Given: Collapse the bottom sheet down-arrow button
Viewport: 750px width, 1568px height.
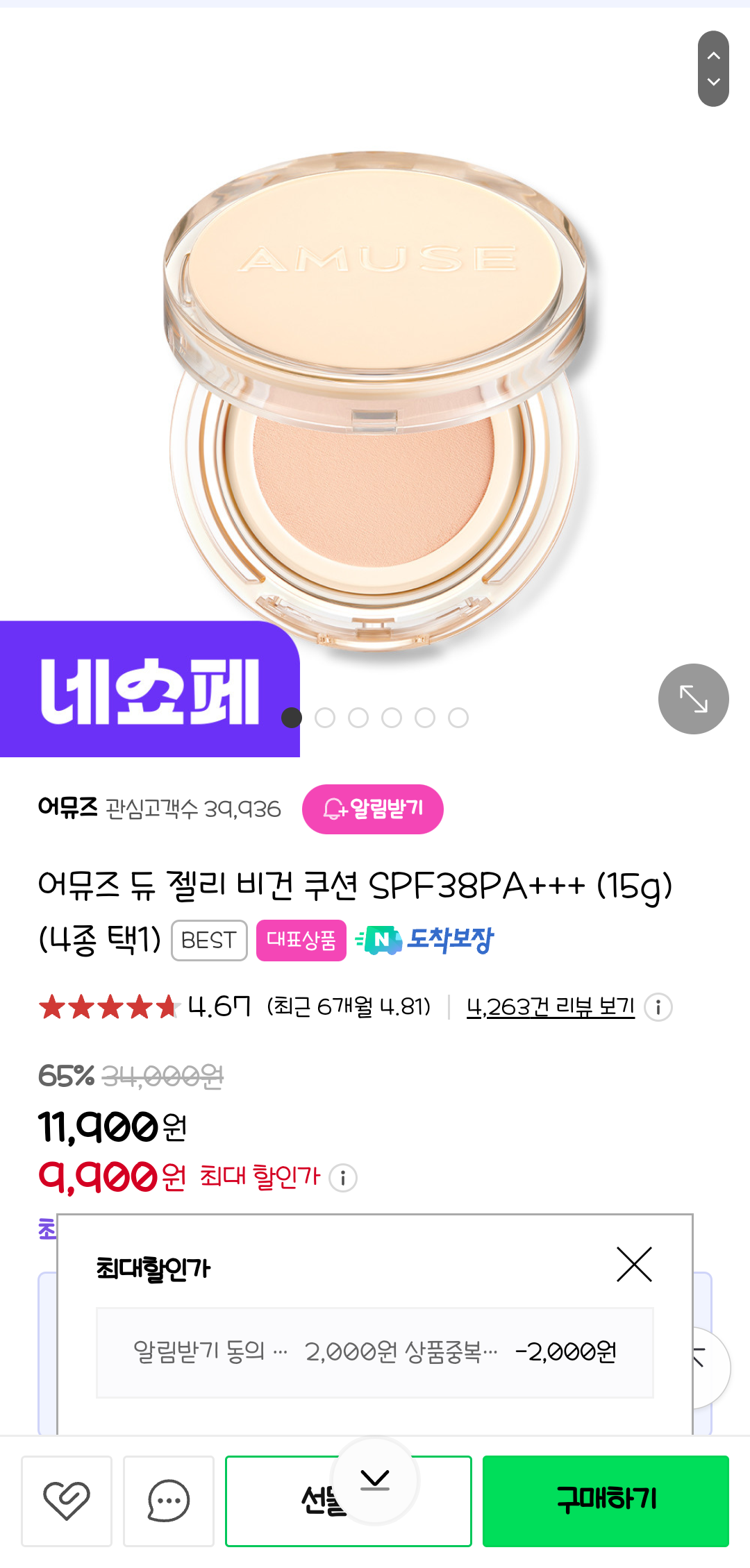Looking at the screenshot, I should pyautogui.click(x=375, y=1481).
